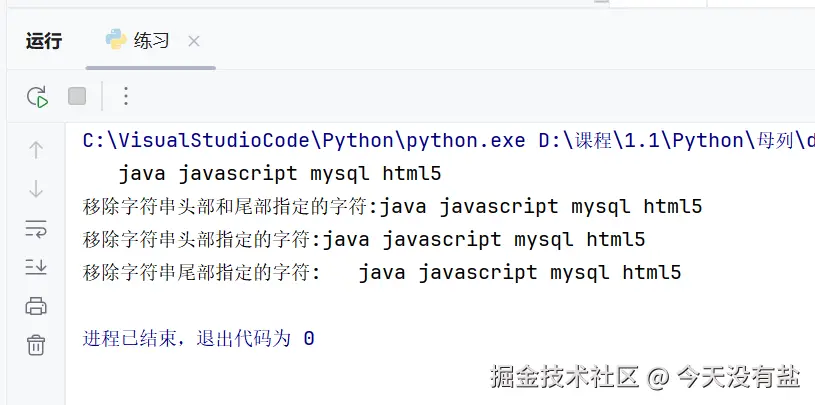Screen dimensions: 815x405
Task: Click the Python logo on 练习 tab
Action: (x=116, y=41)
